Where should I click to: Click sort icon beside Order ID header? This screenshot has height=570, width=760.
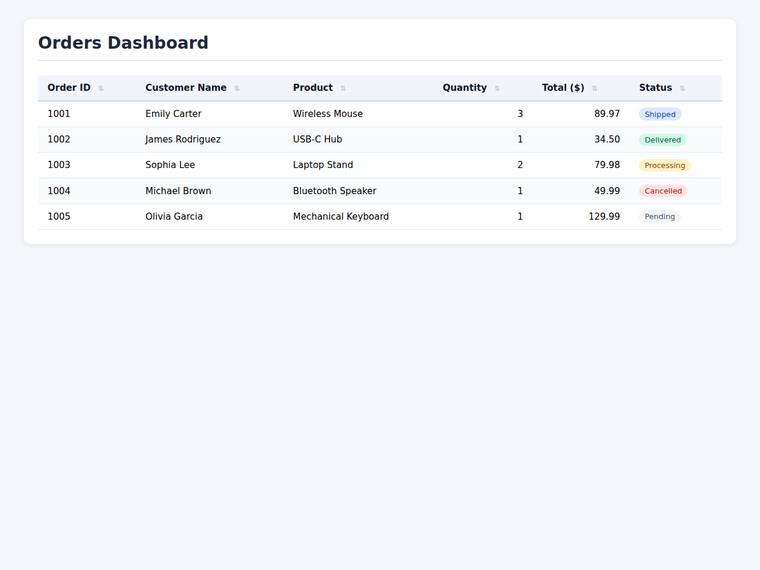pos(101,88)
